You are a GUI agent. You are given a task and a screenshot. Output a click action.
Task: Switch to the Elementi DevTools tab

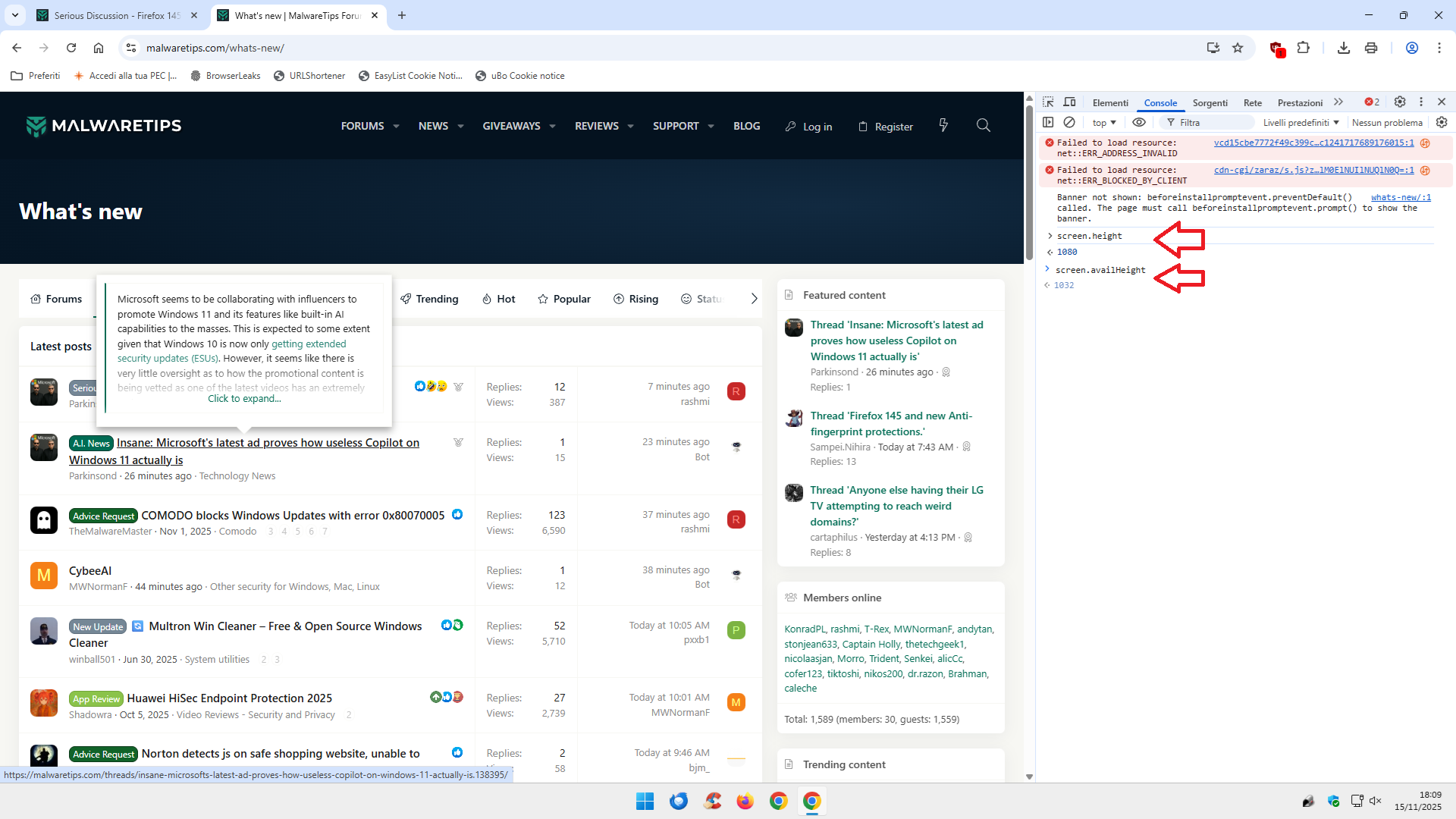(1110, 102)
